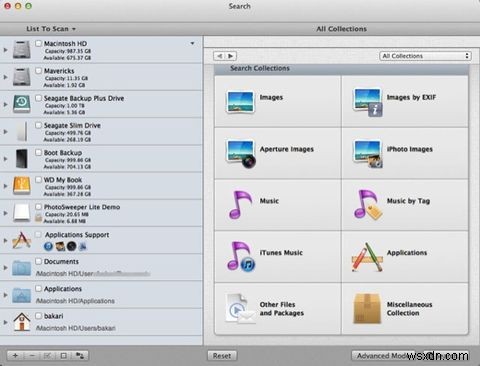Check the Documents checkbox
This screenshot has height=366, width=480.
pyautogui.click(x=39, y=261)
